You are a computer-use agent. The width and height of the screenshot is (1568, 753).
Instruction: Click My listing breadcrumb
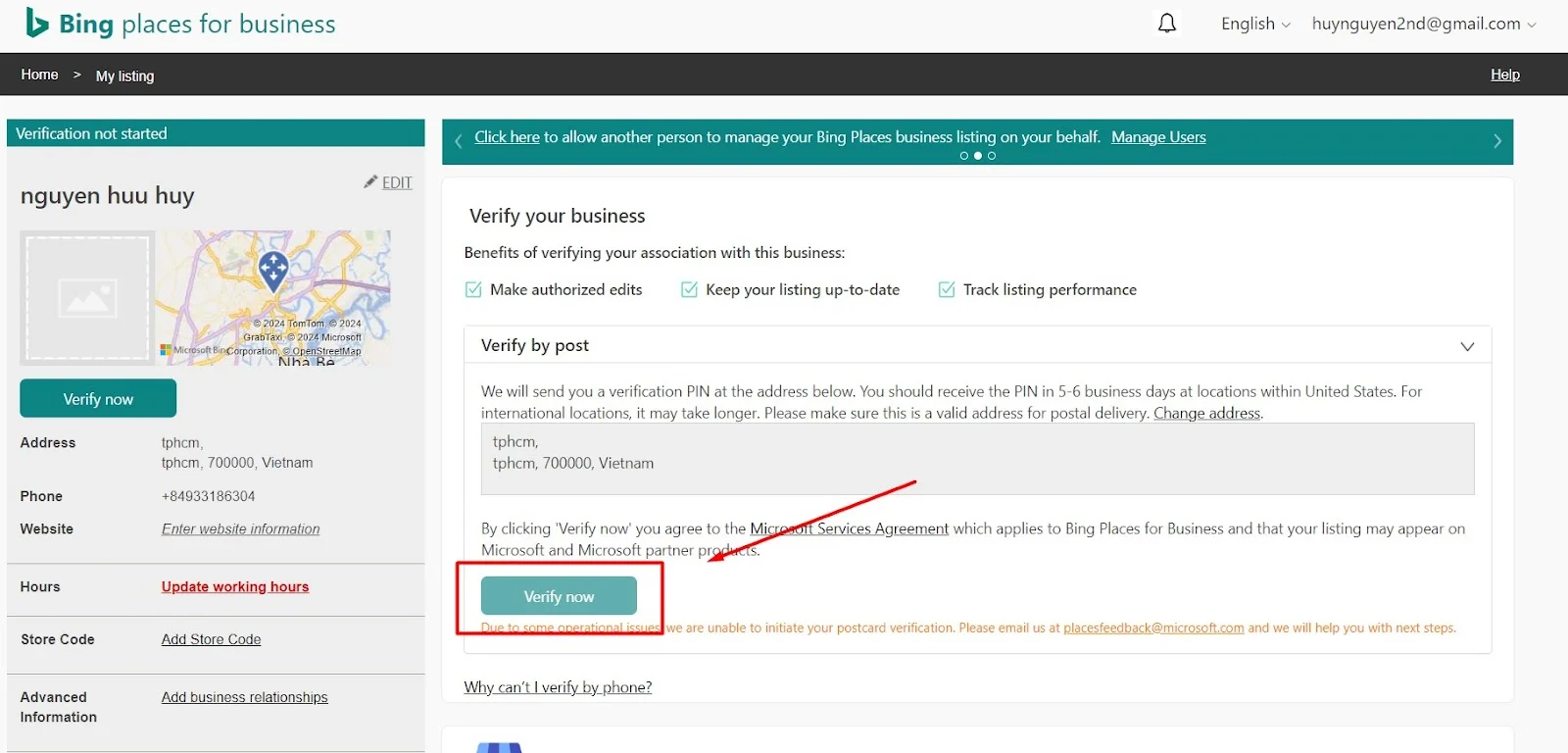(x=124, y=75)
